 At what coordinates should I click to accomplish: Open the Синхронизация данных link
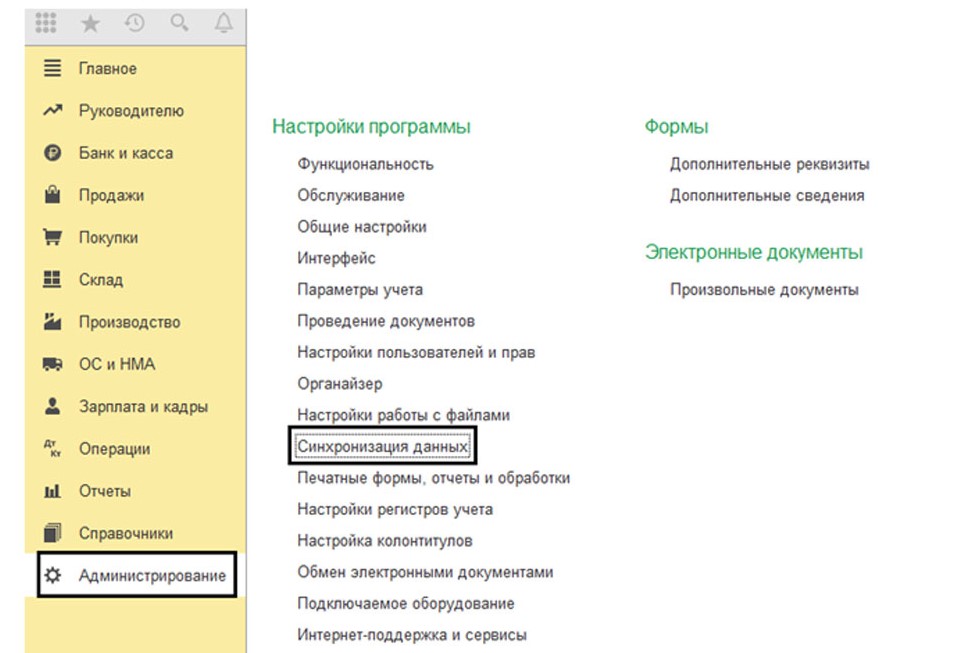[382, 447]
